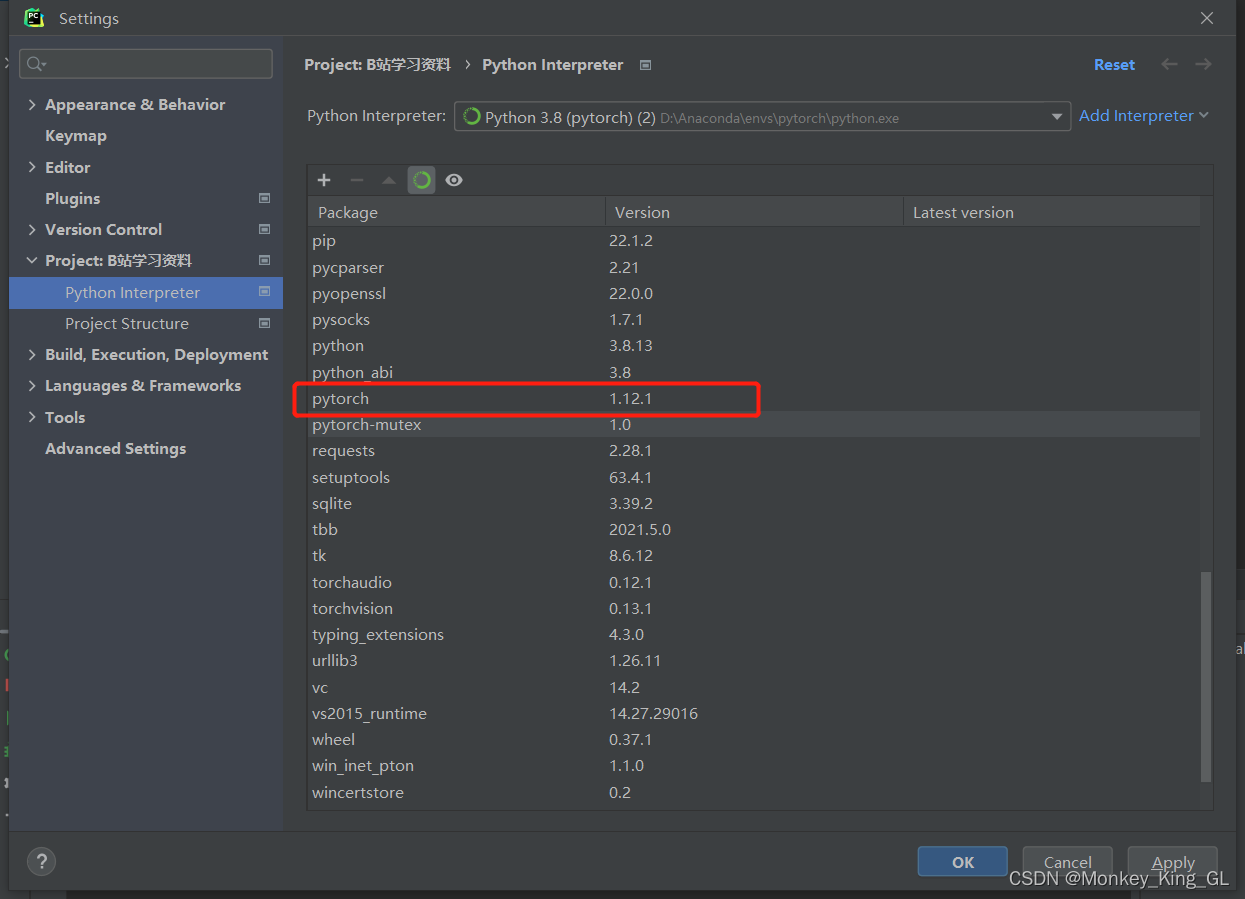Open the Python Interpreter dropdown arrow
The width and height of the screenshot is (1245, 899).
pos(1057,117)
